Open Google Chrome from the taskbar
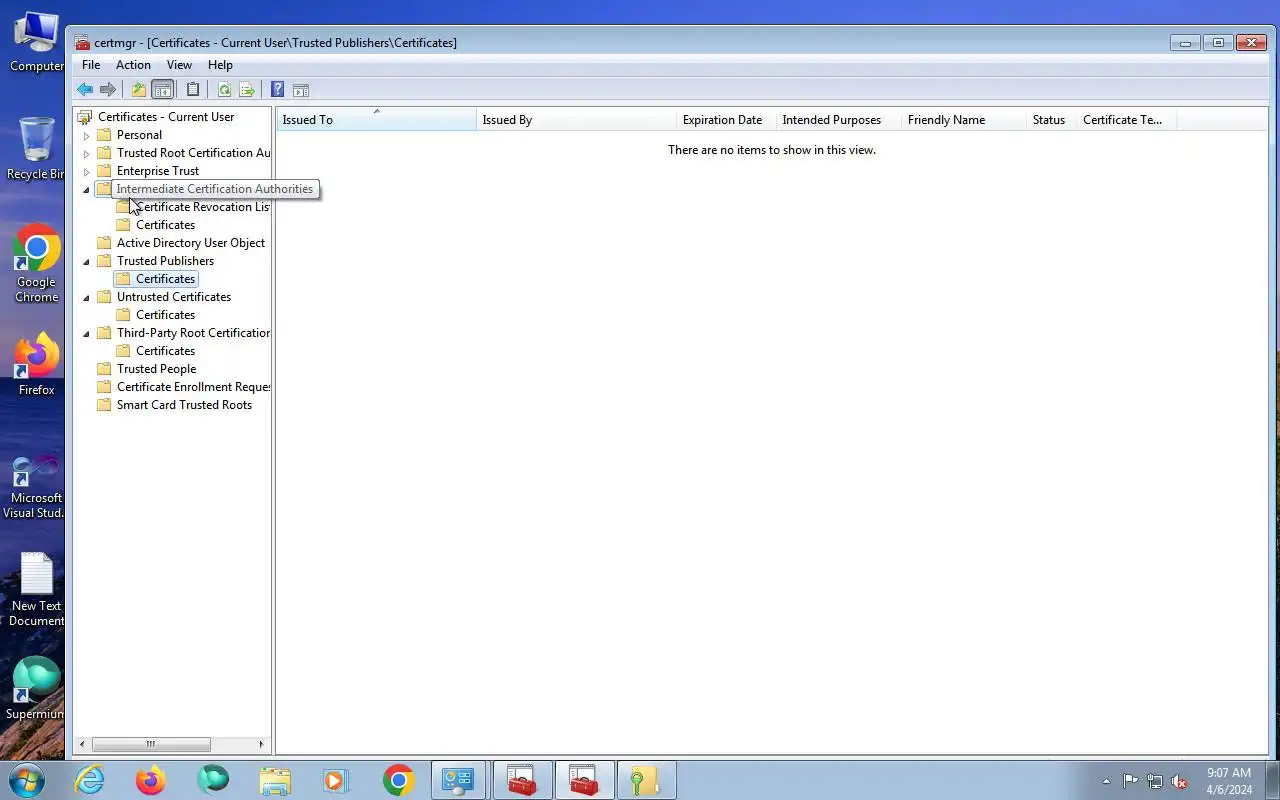Screen dimensions: 1280x800 coord(398,780)
